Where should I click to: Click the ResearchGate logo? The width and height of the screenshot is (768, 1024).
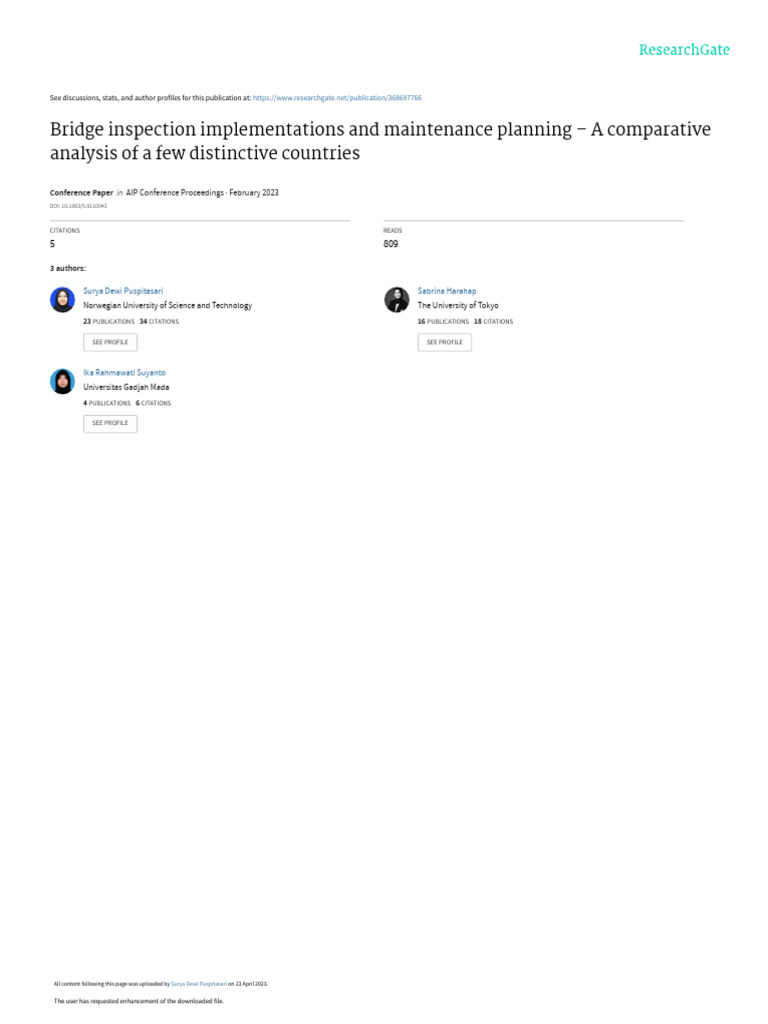pyautogui.click(x=684, y=50)
